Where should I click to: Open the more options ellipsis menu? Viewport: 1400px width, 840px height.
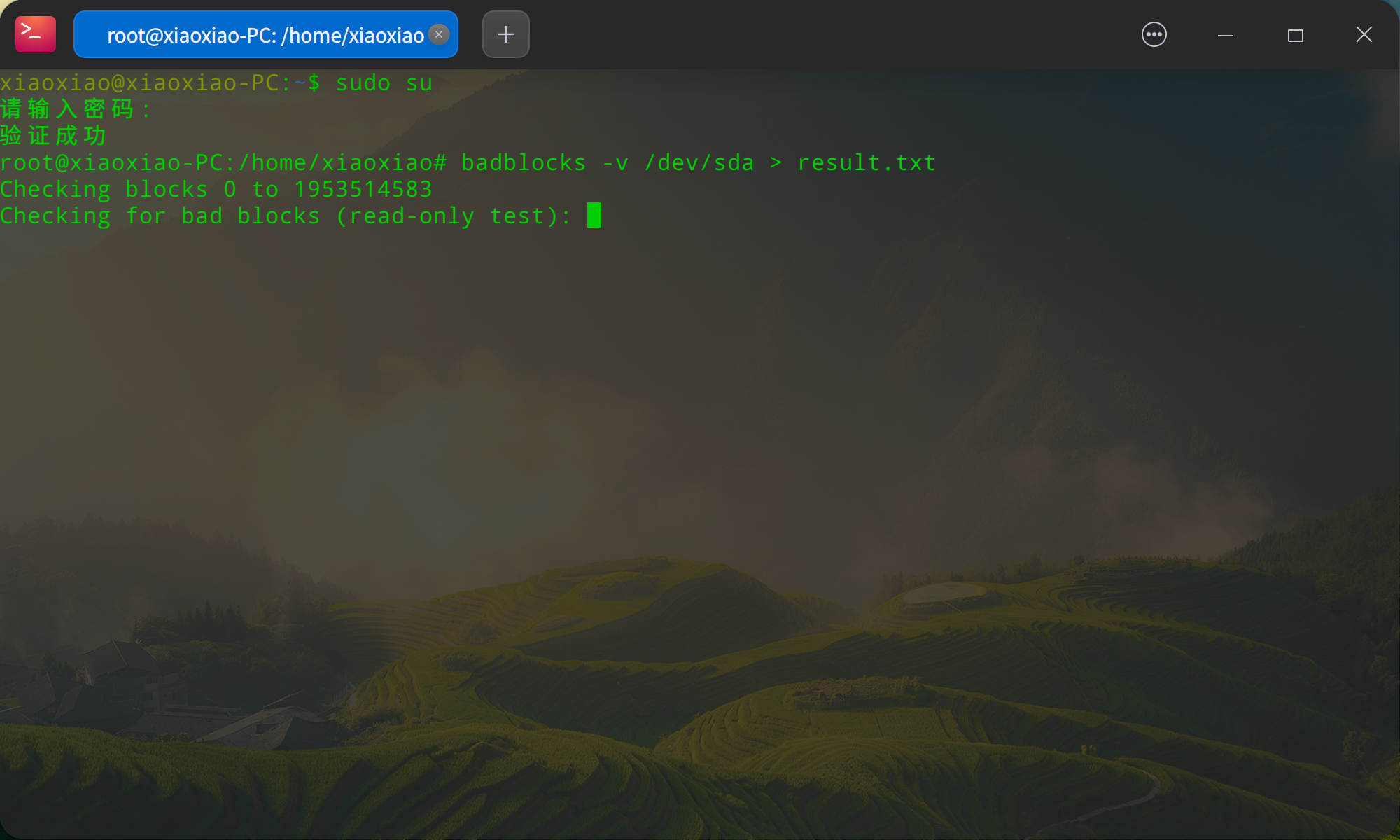(1154, 34)
